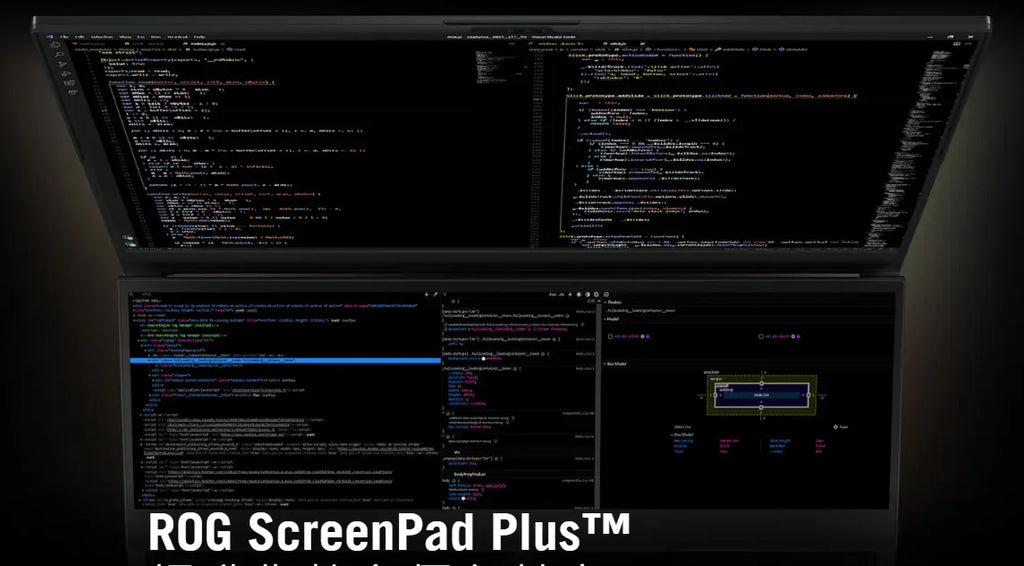The height and width of the screenshot is (566, 1024).
Task: Open Extensions view in VS Code activity bar
Action: click(70, 83)
